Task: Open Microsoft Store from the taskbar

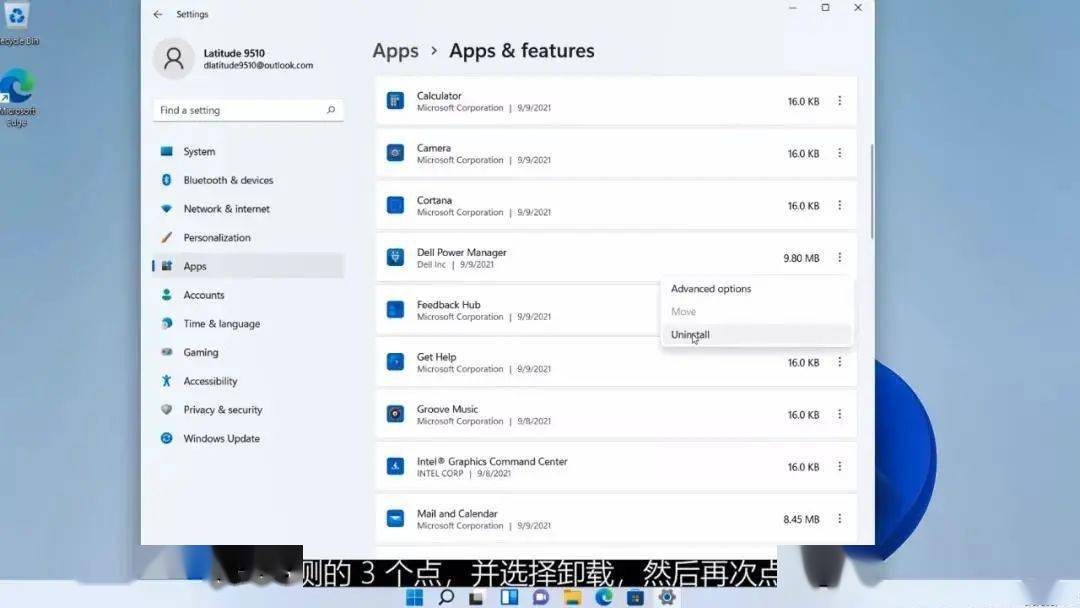Action: (x=635, y=598)
